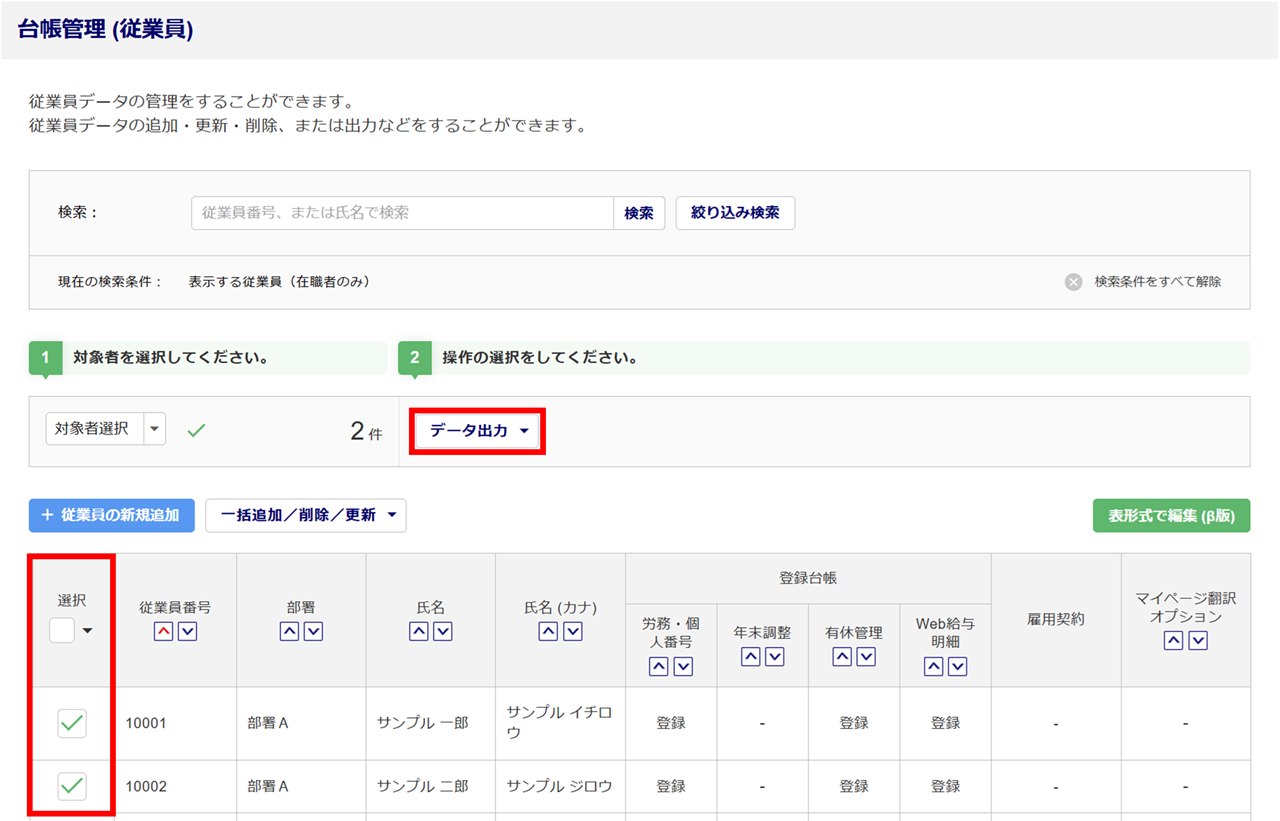This screenshot has height=821, width=1280.
Task: Click the X icon to clear search conditions
Action: click(x=1073, y=282)
